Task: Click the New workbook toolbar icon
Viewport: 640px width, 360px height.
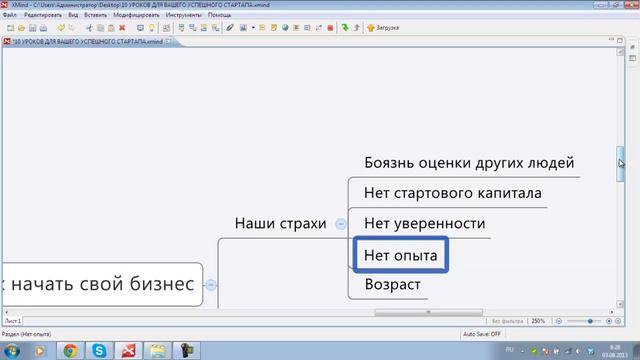Action: pos(11,28)
